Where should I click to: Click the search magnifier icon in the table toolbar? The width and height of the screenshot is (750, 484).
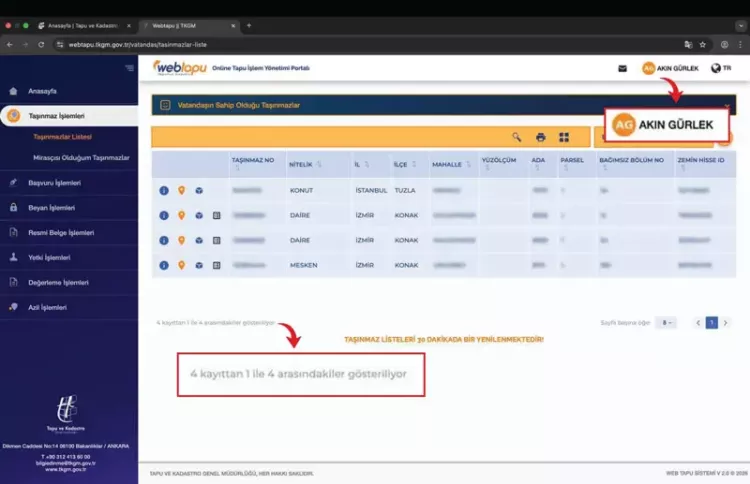click(517, 137)
